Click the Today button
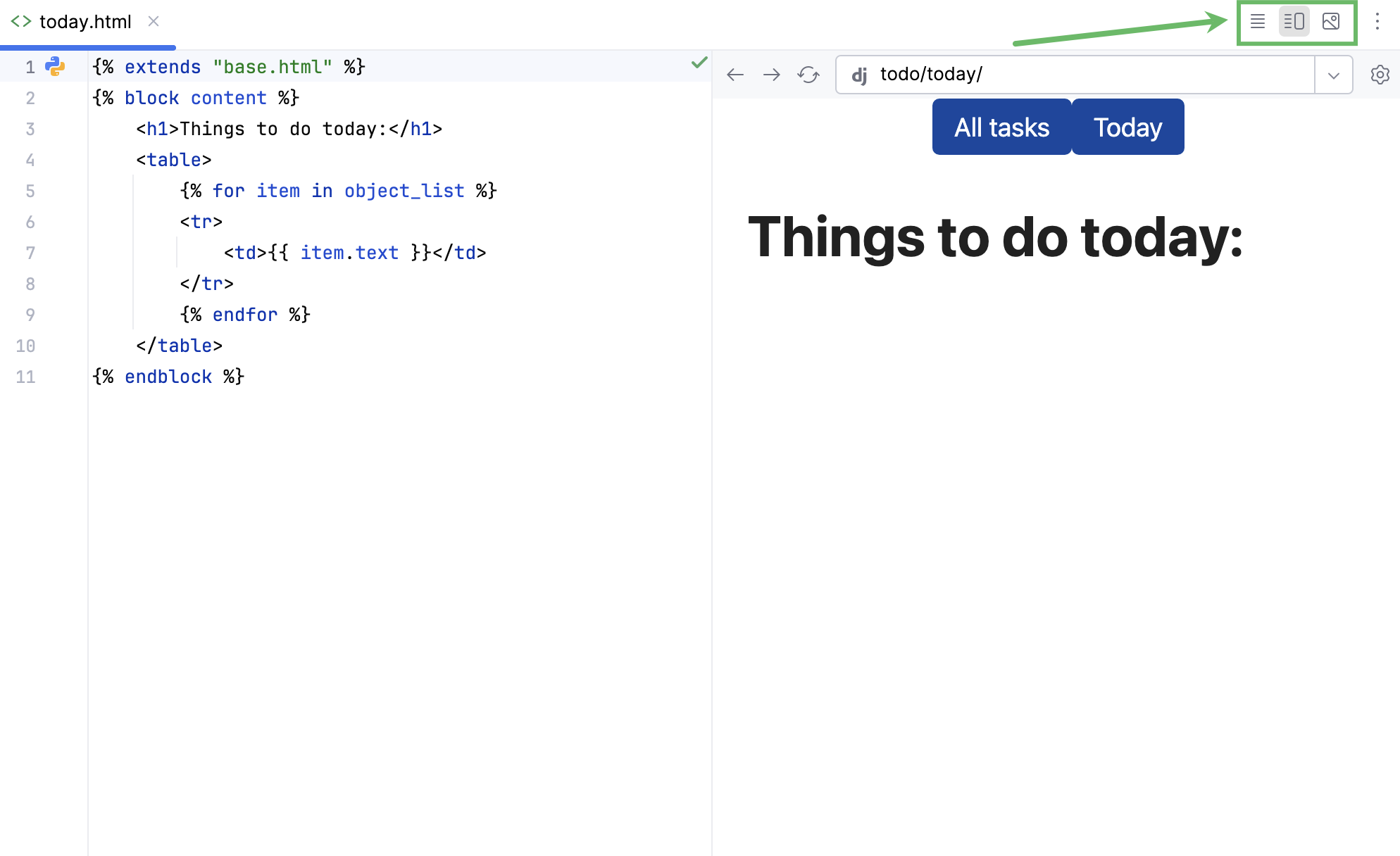1400x856 pixels. point(1127,127)
